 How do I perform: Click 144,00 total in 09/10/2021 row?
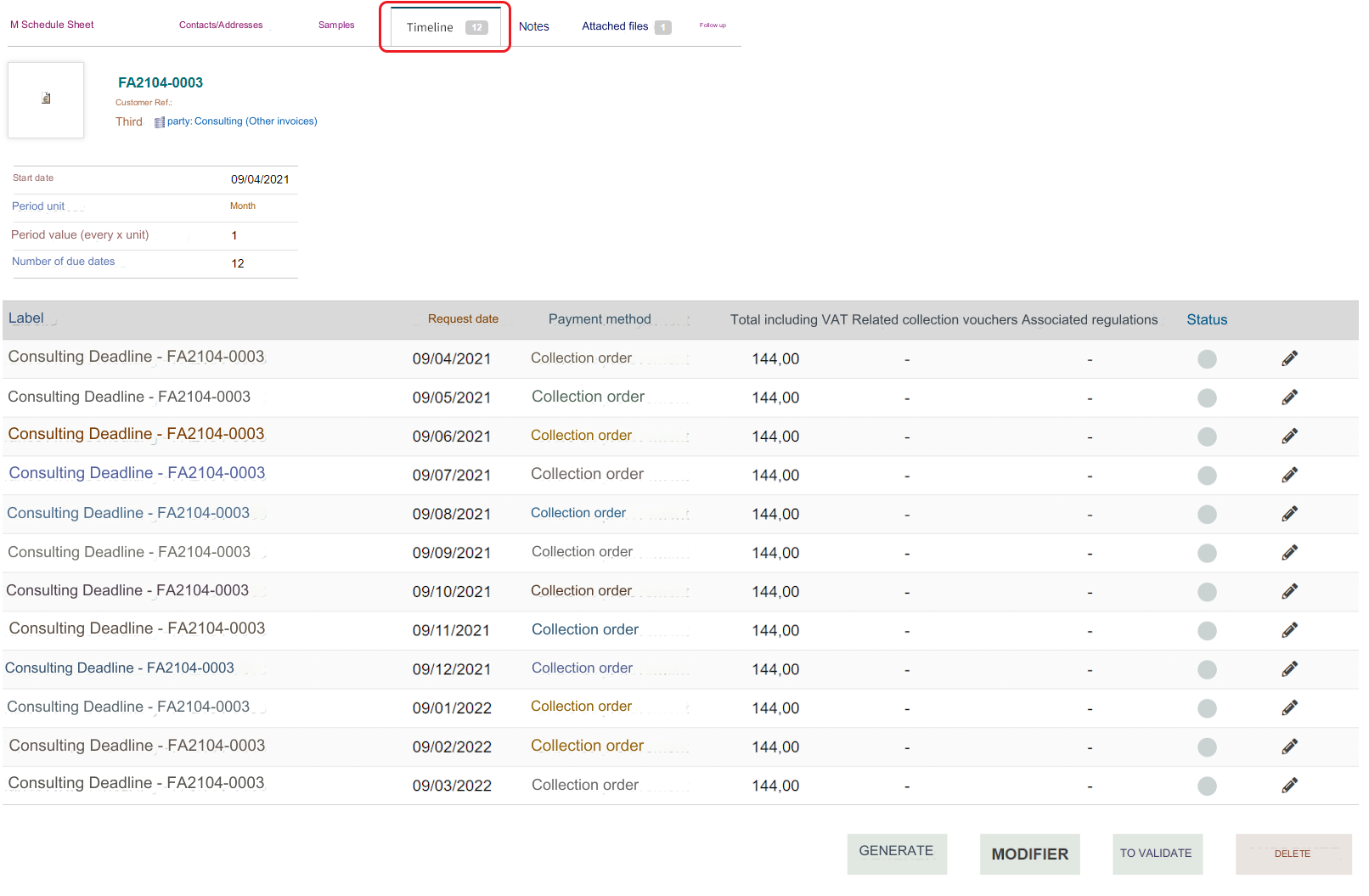point(775,592)
